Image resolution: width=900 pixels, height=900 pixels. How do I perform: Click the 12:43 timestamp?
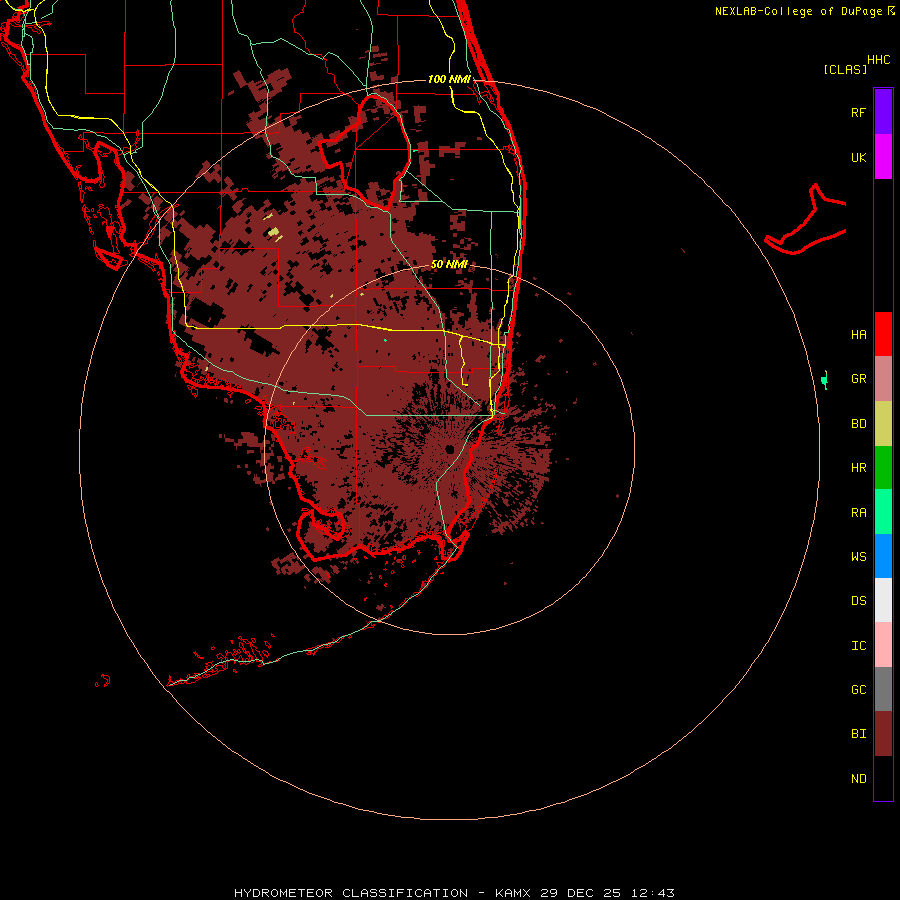coord(654,893)
